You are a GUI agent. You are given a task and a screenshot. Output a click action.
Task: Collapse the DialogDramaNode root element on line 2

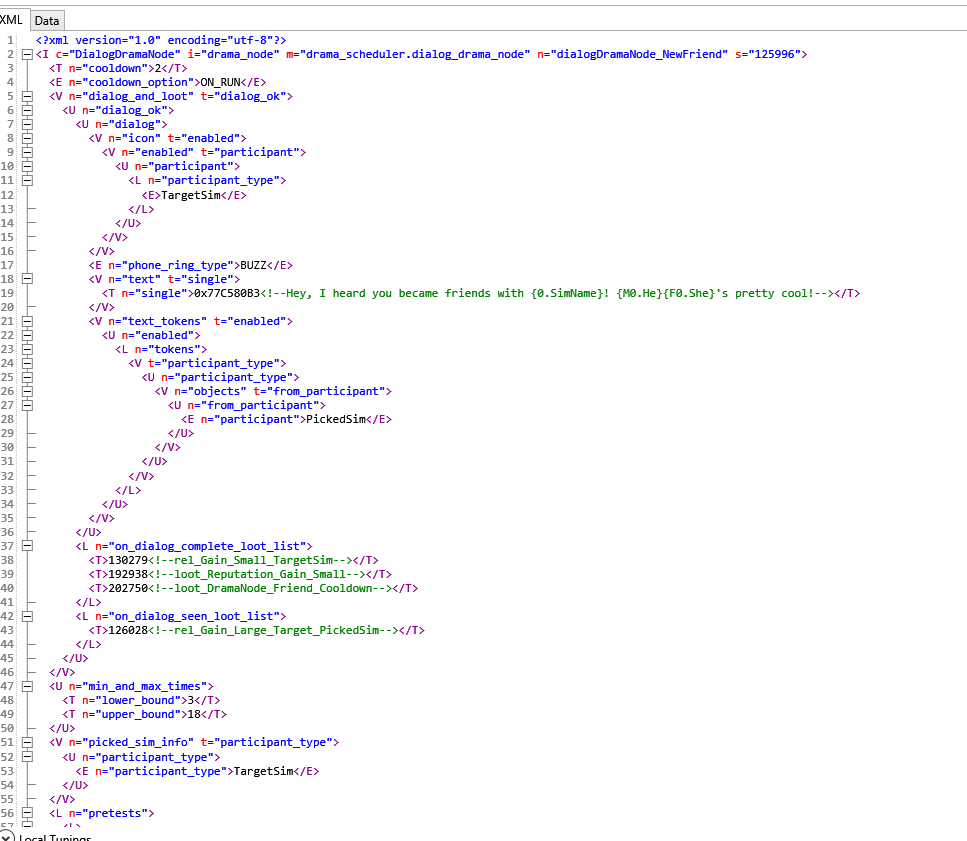(x=27, y=54)
